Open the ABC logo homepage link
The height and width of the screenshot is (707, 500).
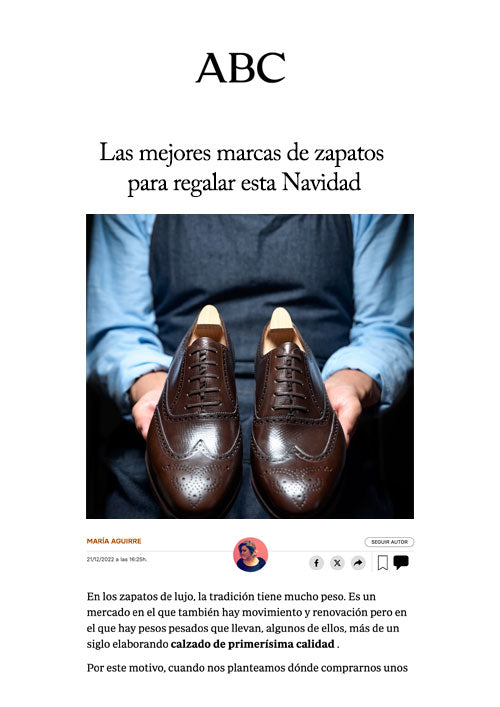click(241, 68)
